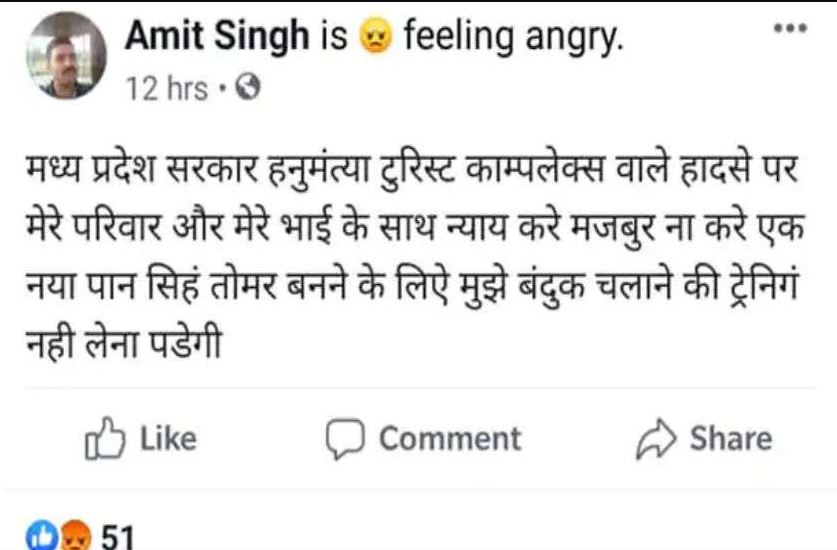Open Amit Singh's profile picture
Image resolution: width=837 pixels, height=550 pixels.
(x=67, y=57)
